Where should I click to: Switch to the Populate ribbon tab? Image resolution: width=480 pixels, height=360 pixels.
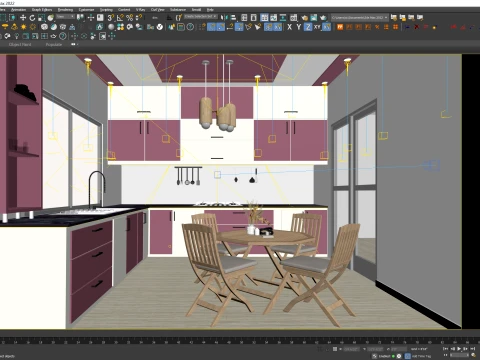(x=54, y=44)
